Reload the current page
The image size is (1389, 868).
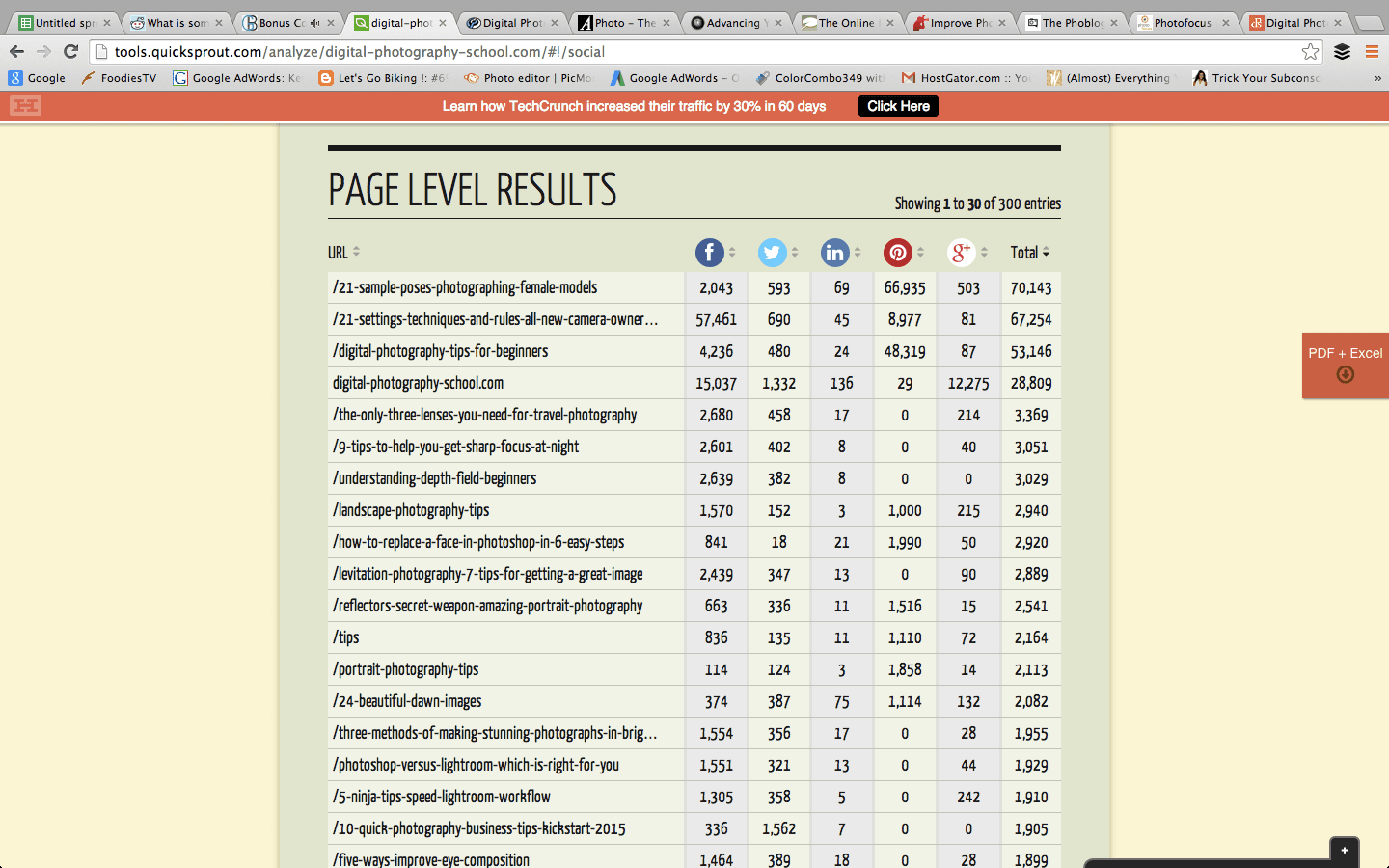point(70,51)
